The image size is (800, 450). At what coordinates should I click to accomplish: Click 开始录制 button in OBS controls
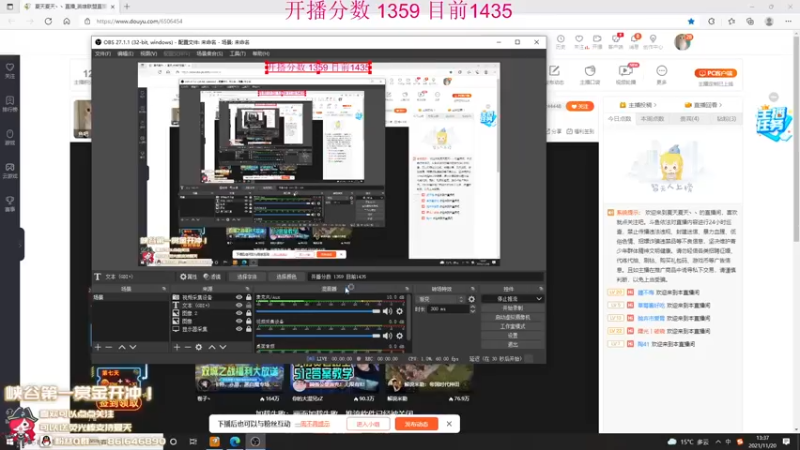coord(512,308)
